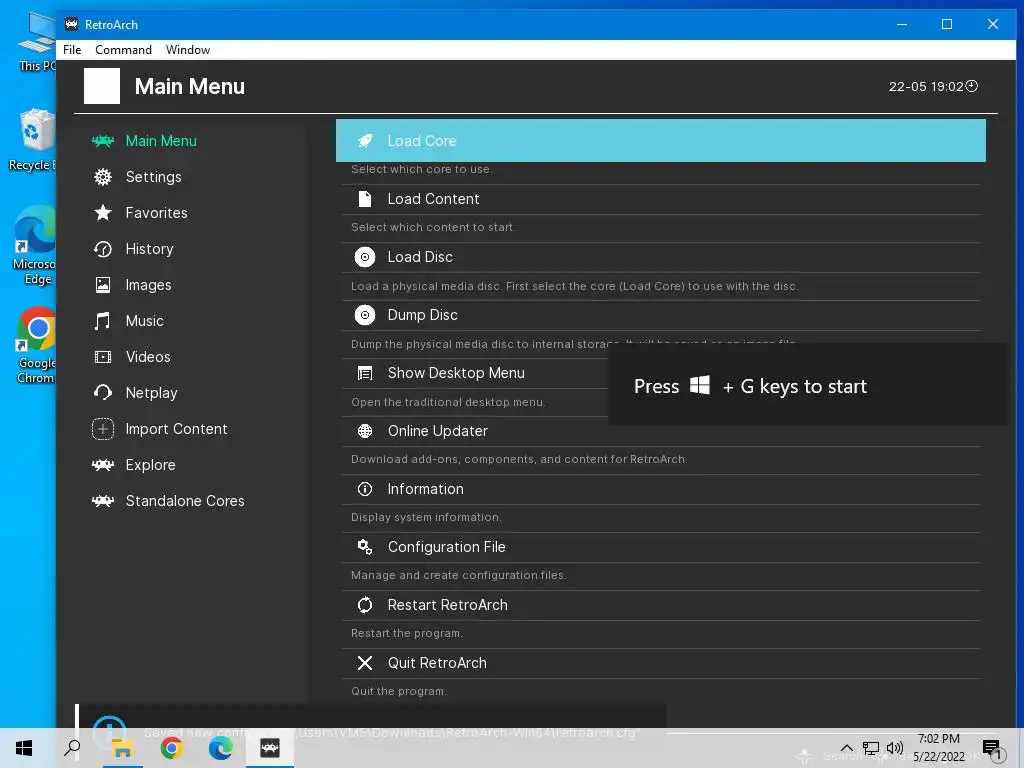Open the File menu
1024x768 pixels.
point(72,50)
